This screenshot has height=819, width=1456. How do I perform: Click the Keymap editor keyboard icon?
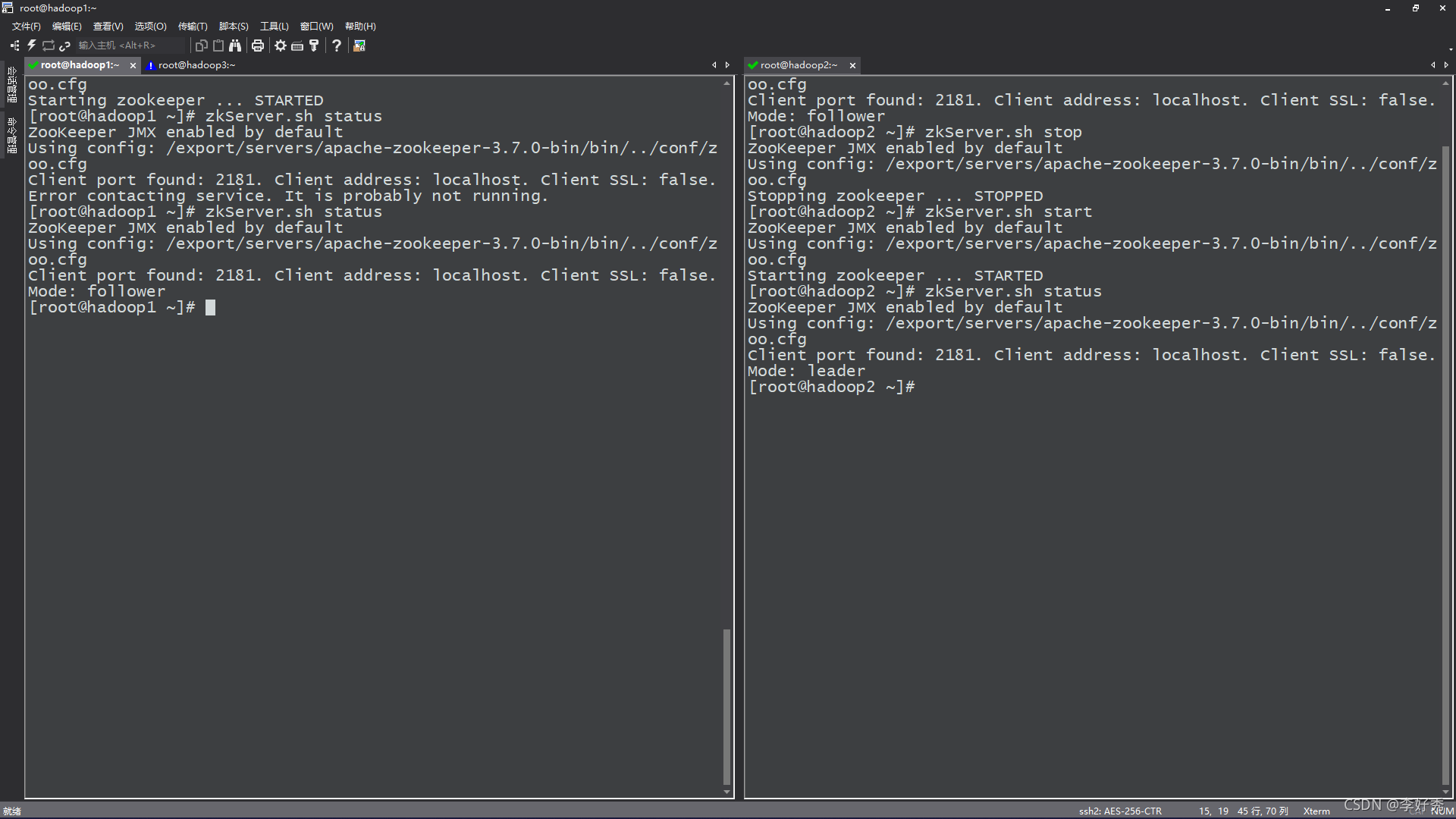pos(297,45)
